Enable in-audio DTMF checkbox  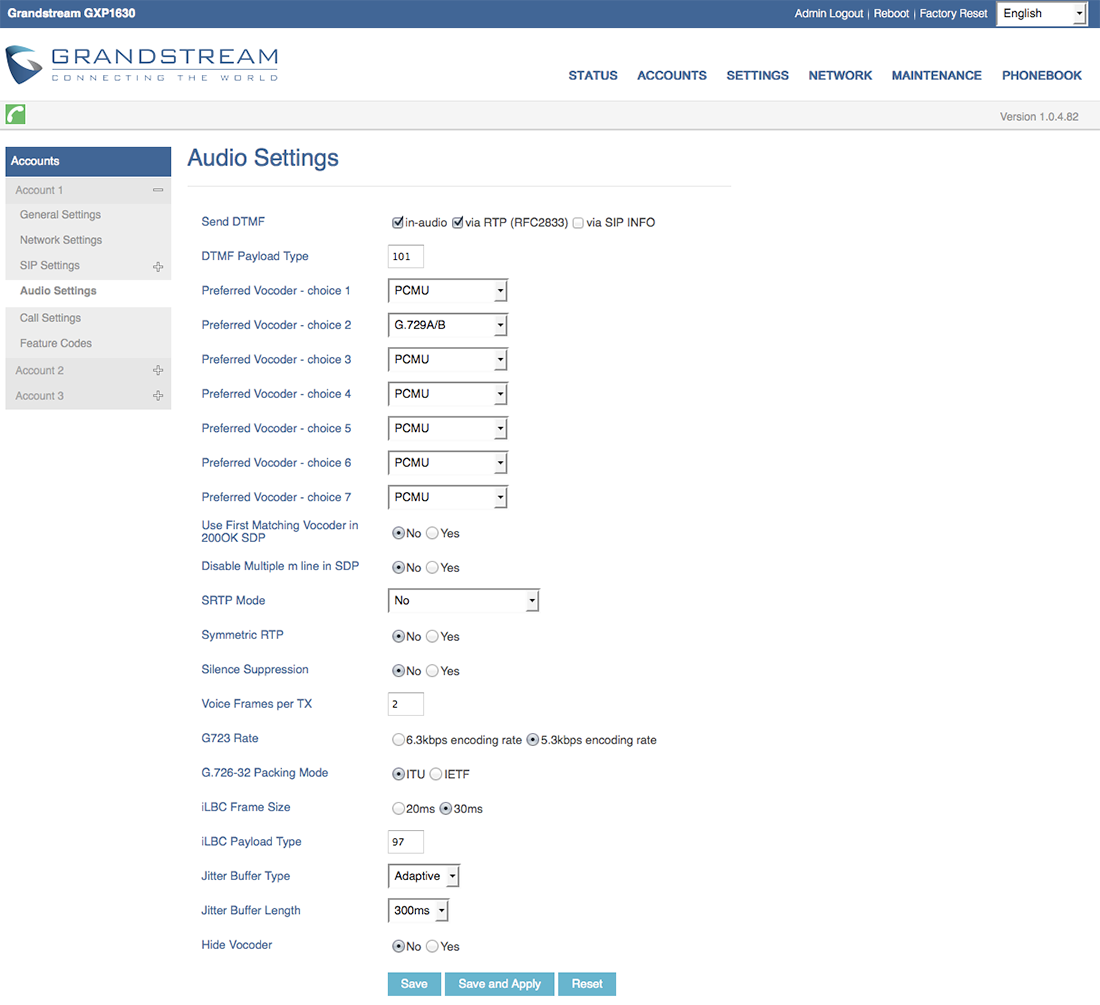[398, 222]
